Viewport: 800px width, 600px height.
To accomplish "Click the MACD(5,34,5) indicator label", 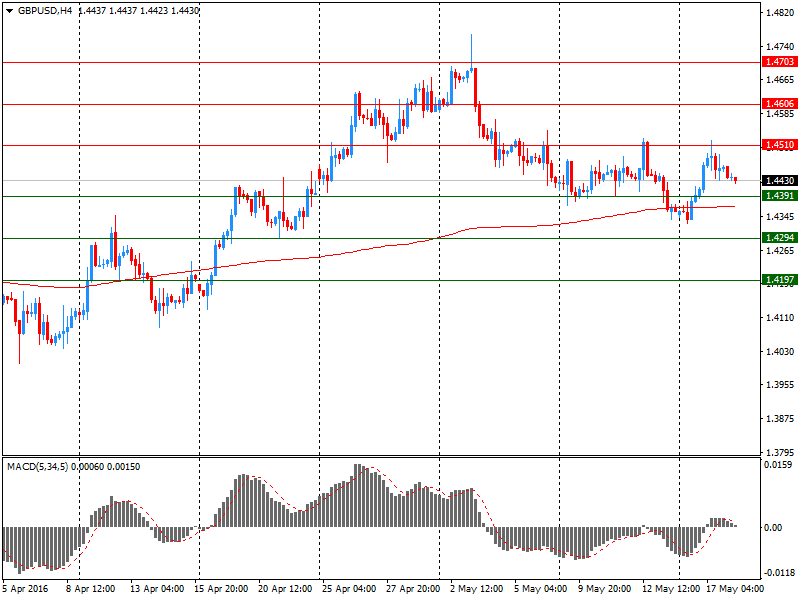I will click(38, 467).
